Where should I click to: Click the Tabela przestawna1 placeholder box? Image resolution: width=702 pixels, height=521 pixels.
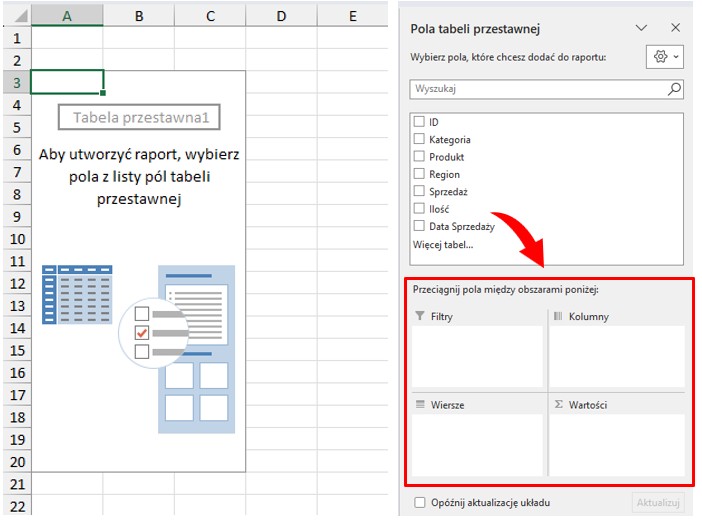139,117
